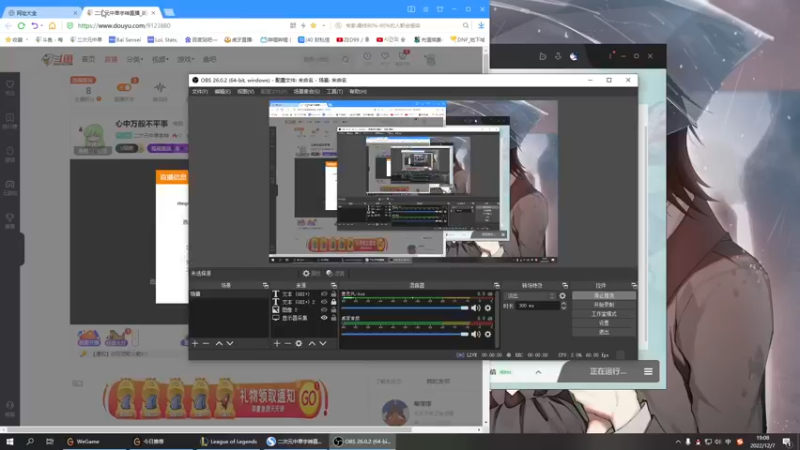
Task: Add a new scene with the plus icon in OBS Scenes panel
Action: click(195, 343)
